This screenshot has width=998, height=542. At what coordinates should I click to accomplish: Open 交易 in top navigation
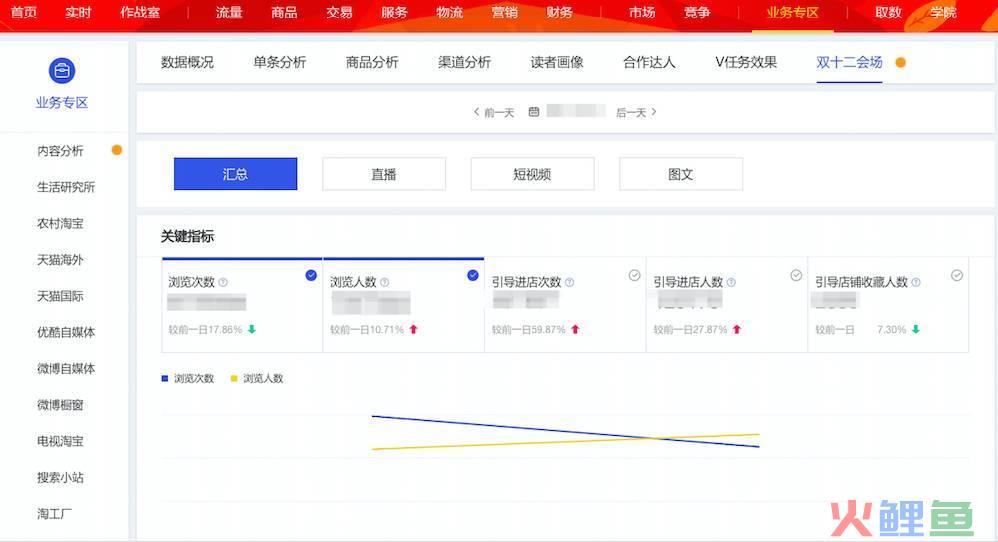(339, 12)
